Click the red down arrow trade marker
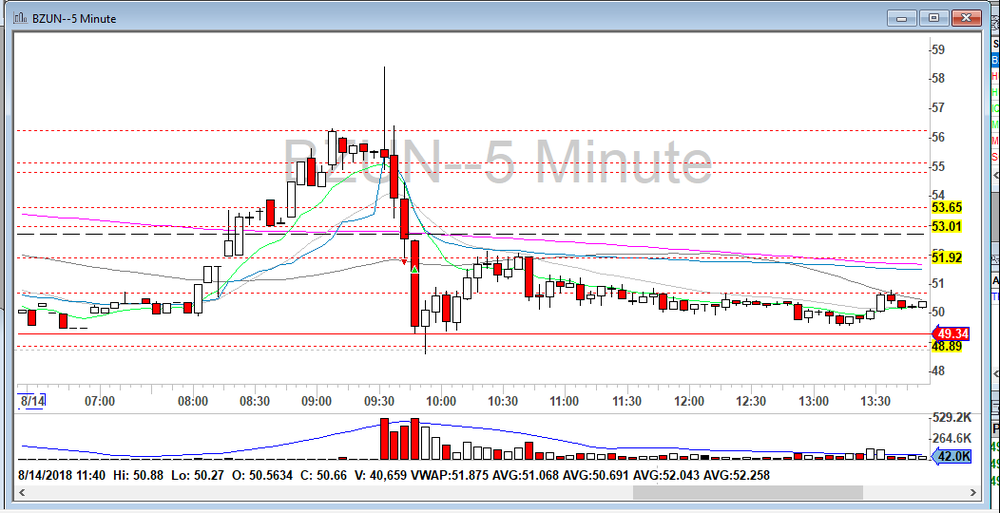This screenshot has height=513, width=1000. click(405, 263)
